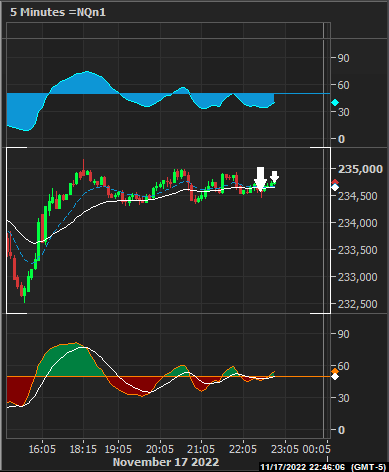Click the 235,000 price axis label

360,169
